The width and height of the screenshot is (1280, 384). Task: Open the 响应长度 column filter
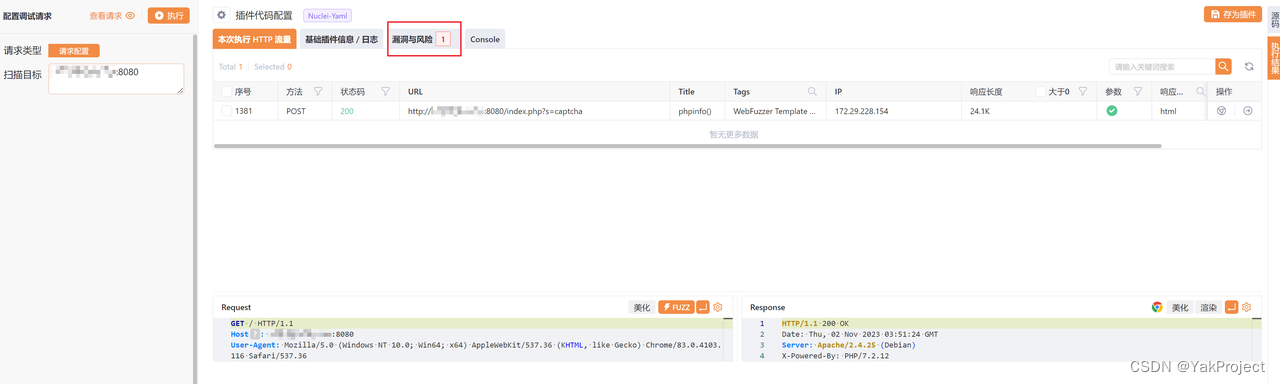[x=1083, y=91]
